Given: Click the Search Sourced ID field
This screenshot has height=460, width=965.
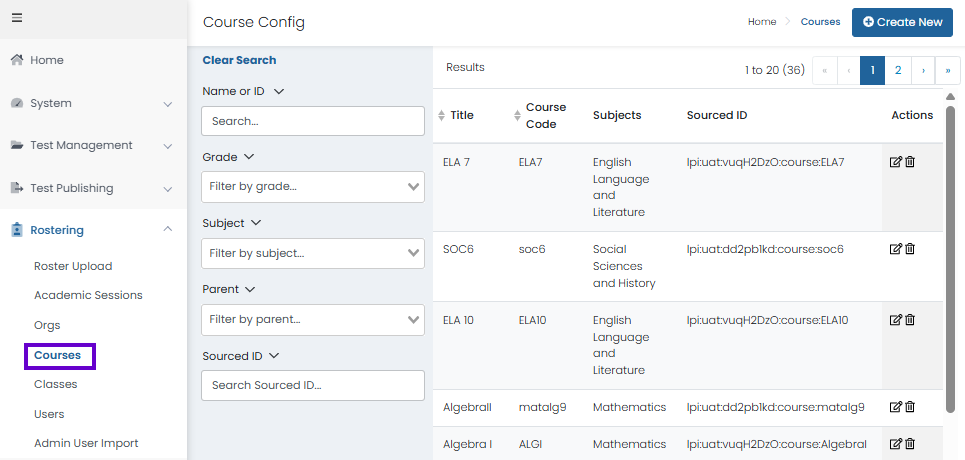Looking at the screenshot, I should pyautogui.click(x=313, y=385).
